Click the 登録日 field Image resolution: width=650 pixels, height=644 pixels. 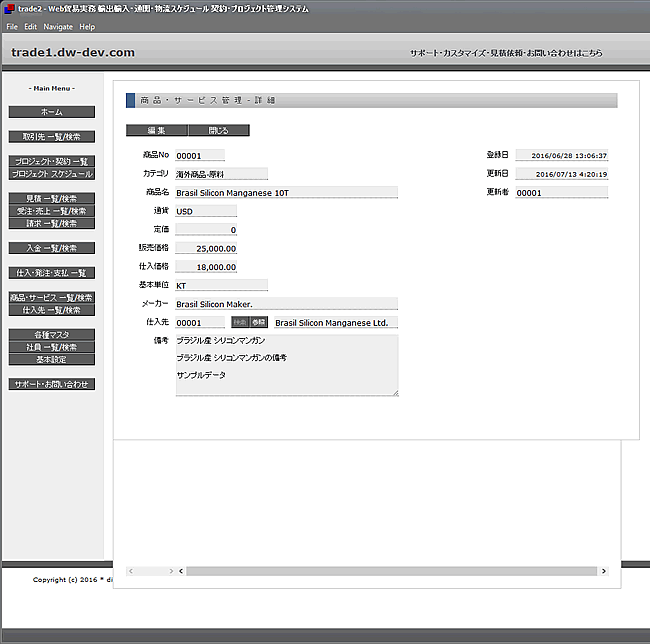point(562,155)
